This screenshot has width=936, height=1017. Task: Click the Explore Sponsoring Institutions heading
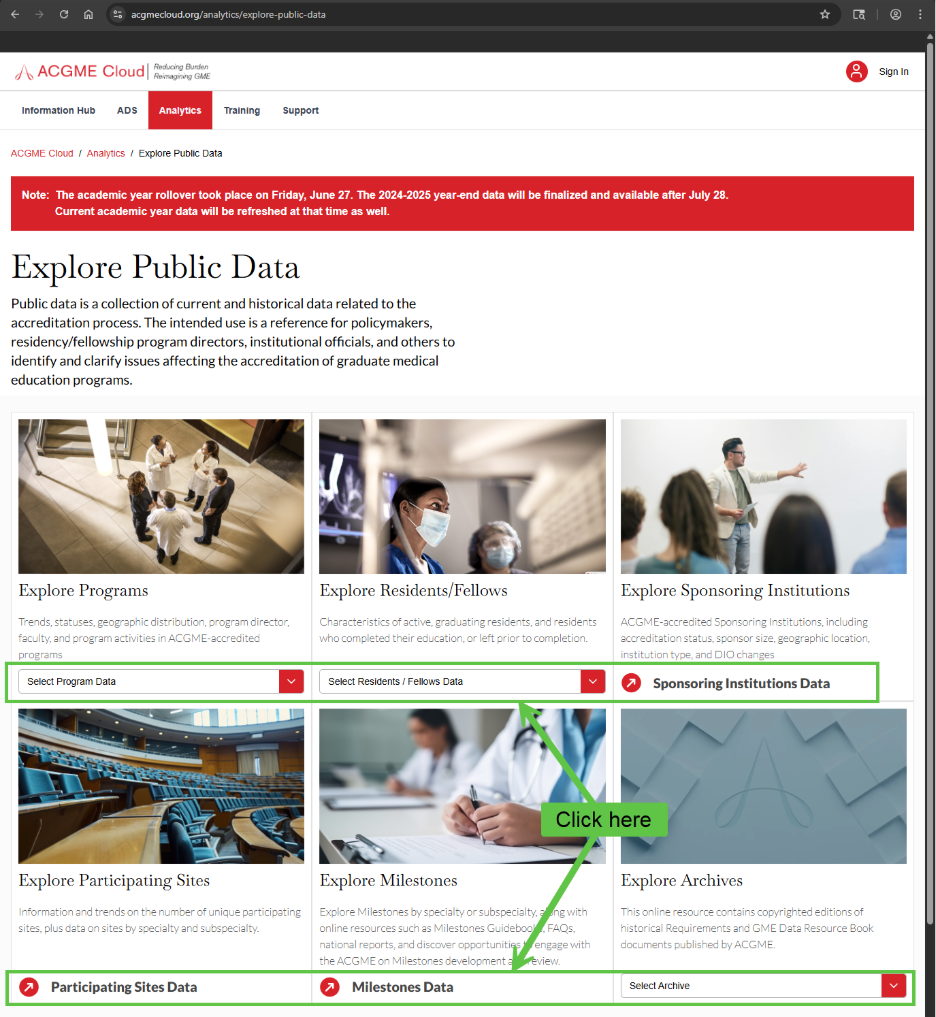tap(735, 591)
